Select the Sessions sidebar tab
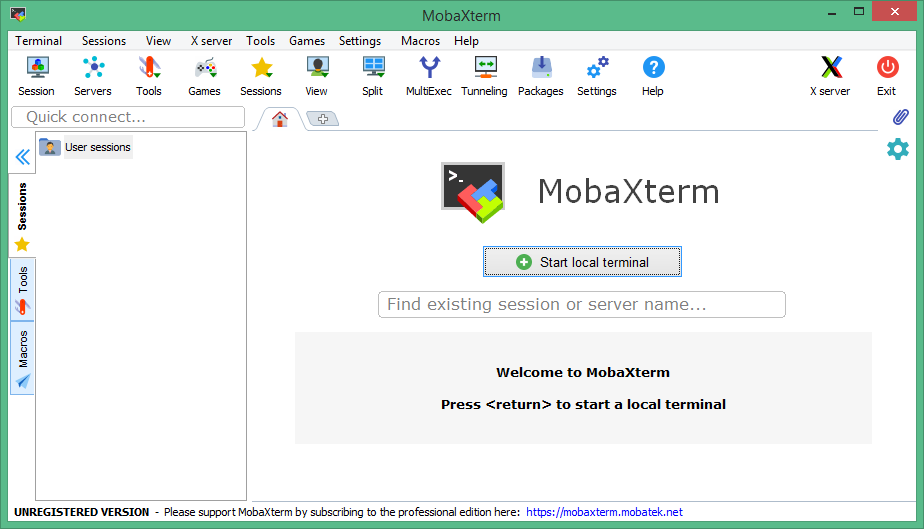 click(x=22, y=216)
